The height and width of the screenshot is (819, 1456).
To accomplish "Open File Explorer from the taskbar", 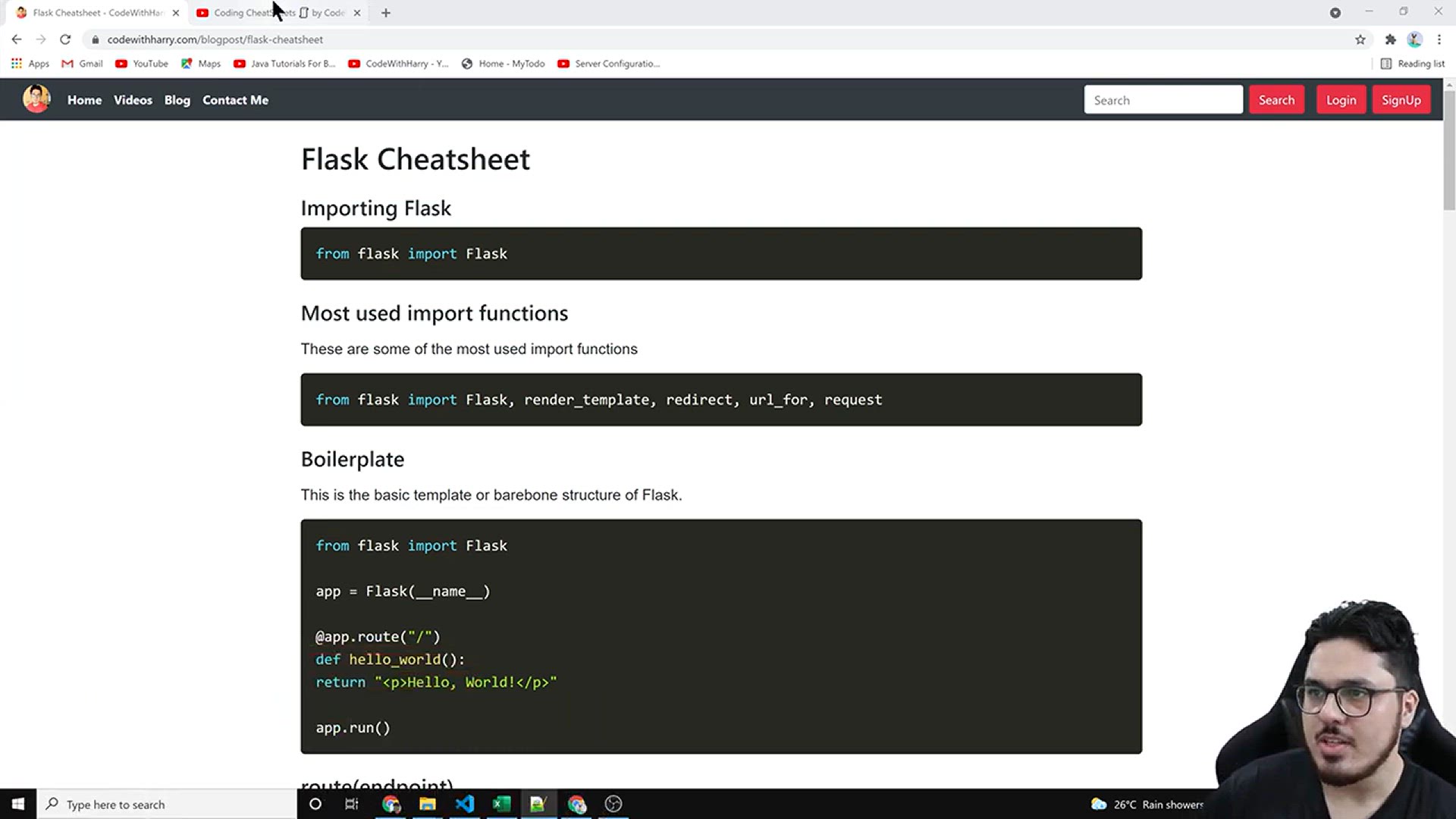I will click(x=428, y=804).
